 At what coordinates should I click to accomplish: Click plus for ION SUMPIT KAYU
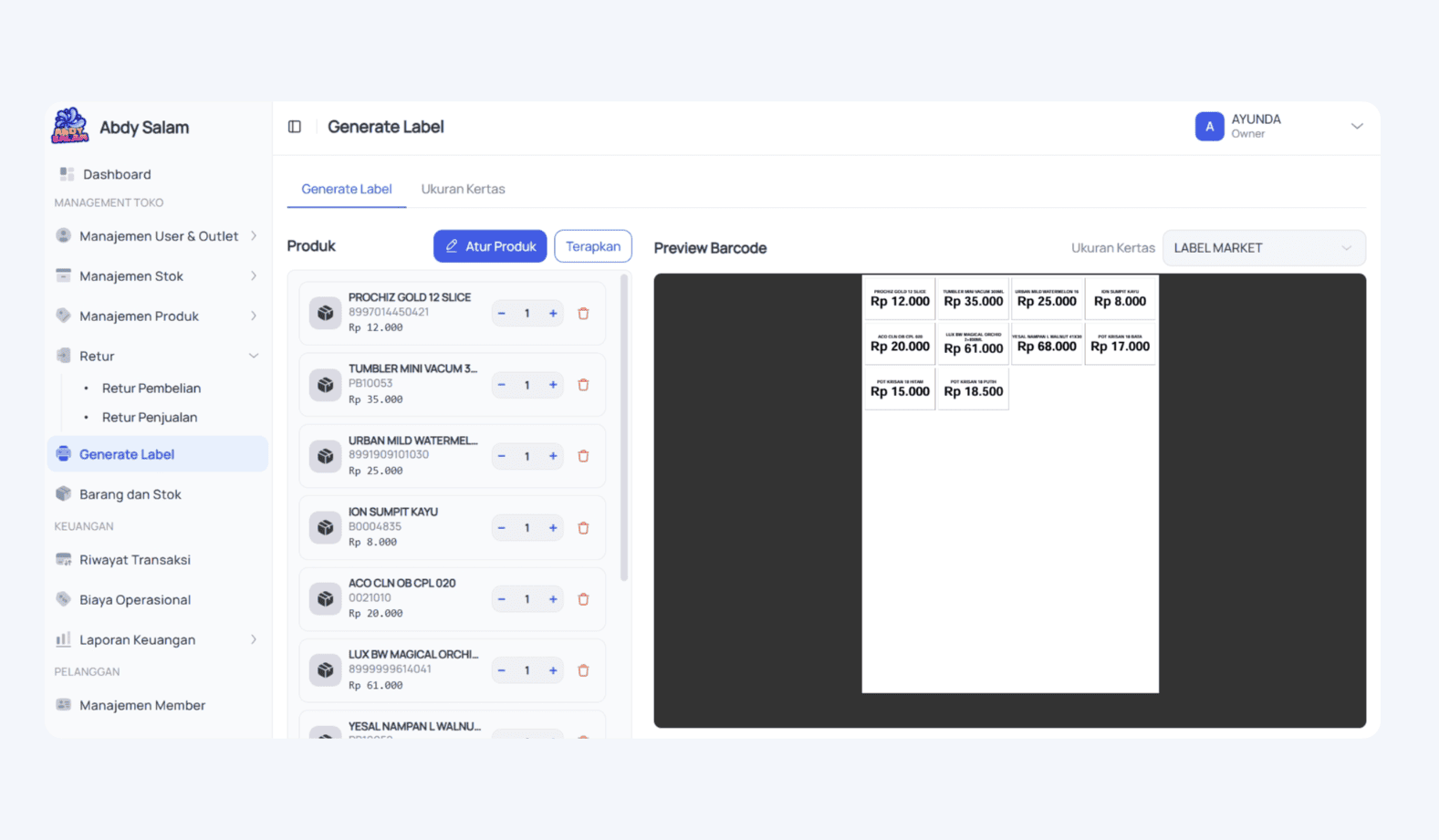tap(553, 528)
